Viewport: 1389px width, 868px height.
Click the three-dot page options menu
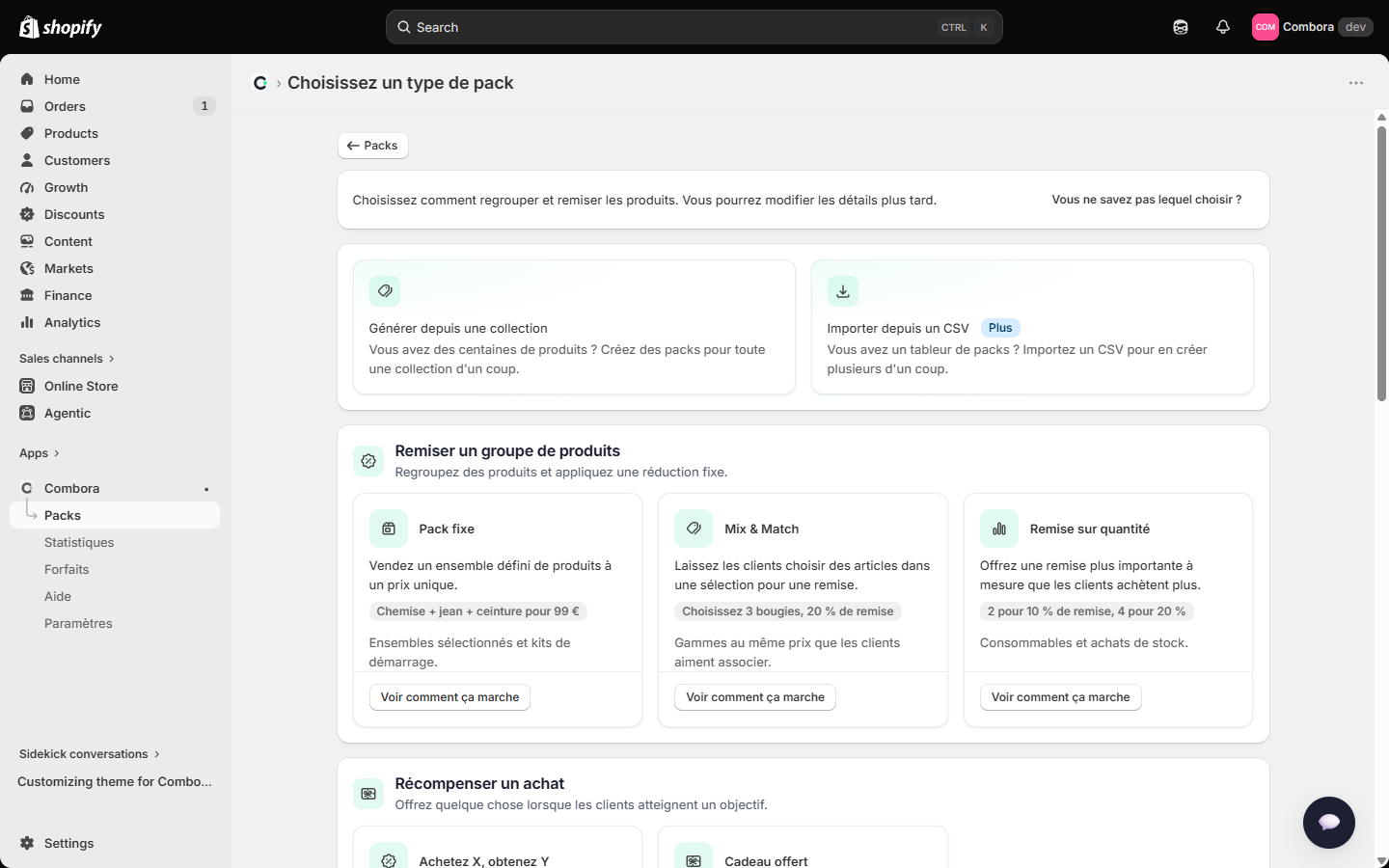[1356, 83]
